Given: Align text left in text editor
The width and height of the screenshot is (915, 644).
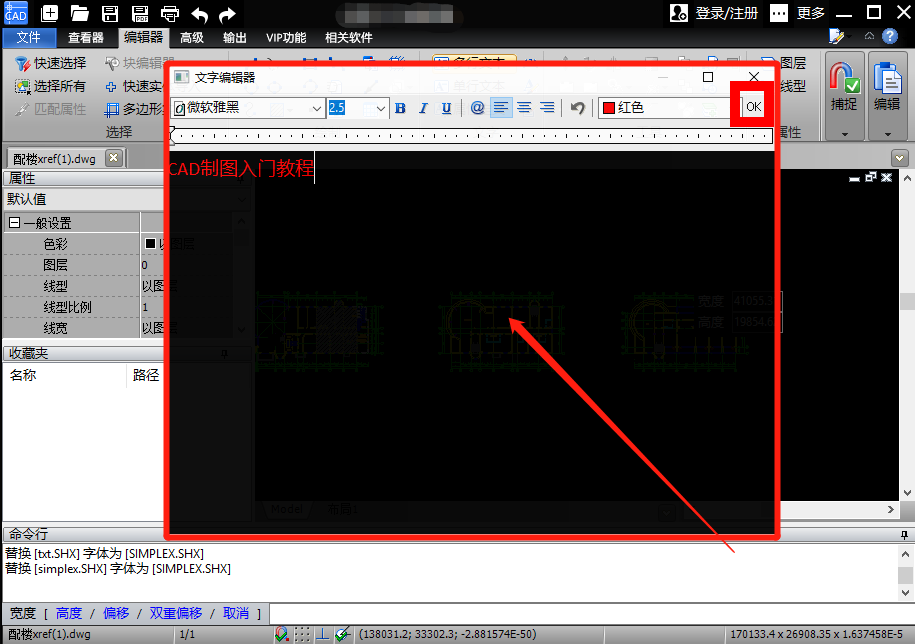Looking at the screenshot, I should [501, 108].
